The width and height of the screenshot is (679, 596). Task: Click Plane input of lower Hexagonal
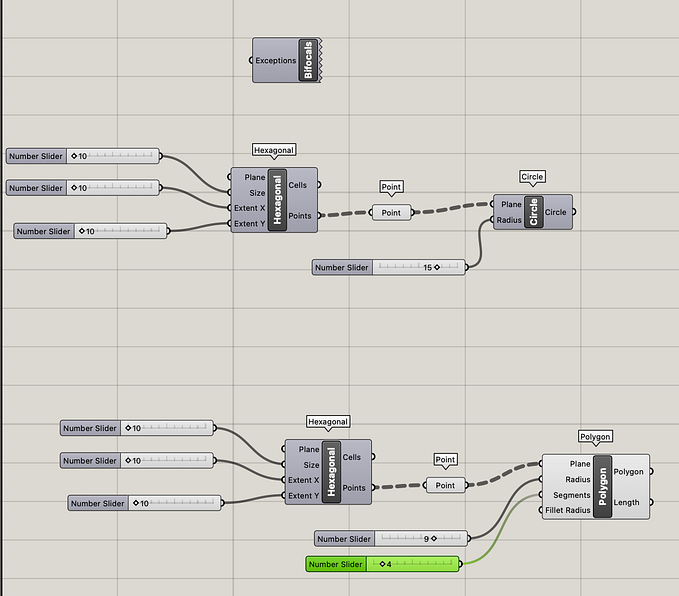coord(309,449)
